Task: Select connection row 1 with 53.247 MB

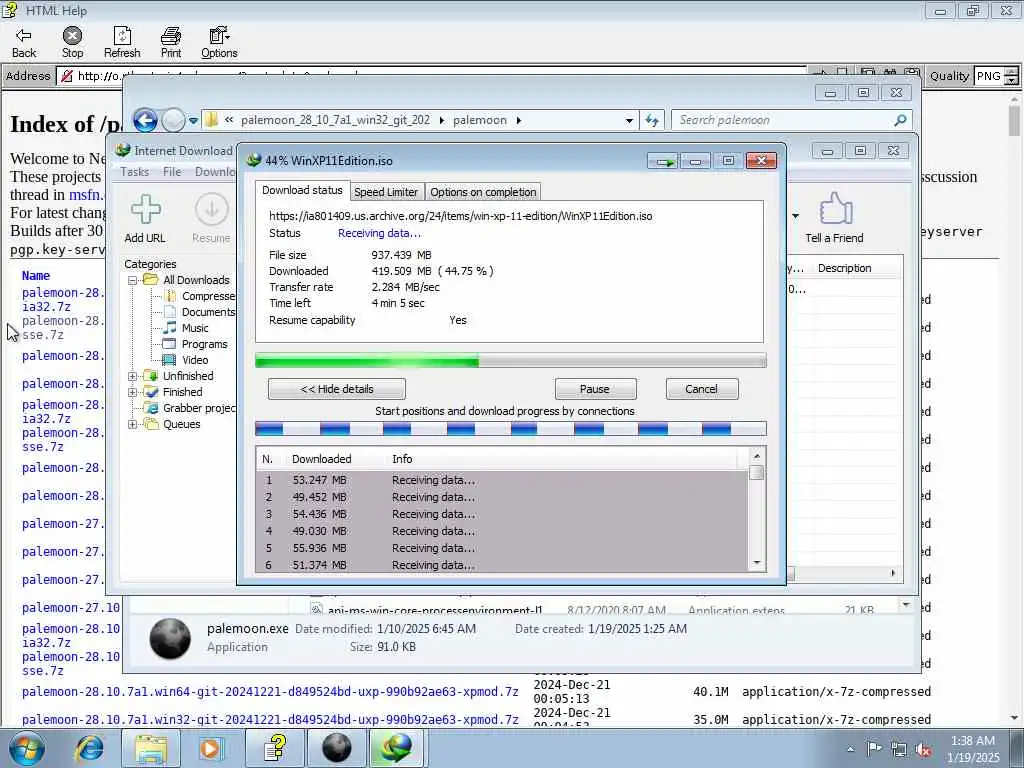Action: (502, 480)
